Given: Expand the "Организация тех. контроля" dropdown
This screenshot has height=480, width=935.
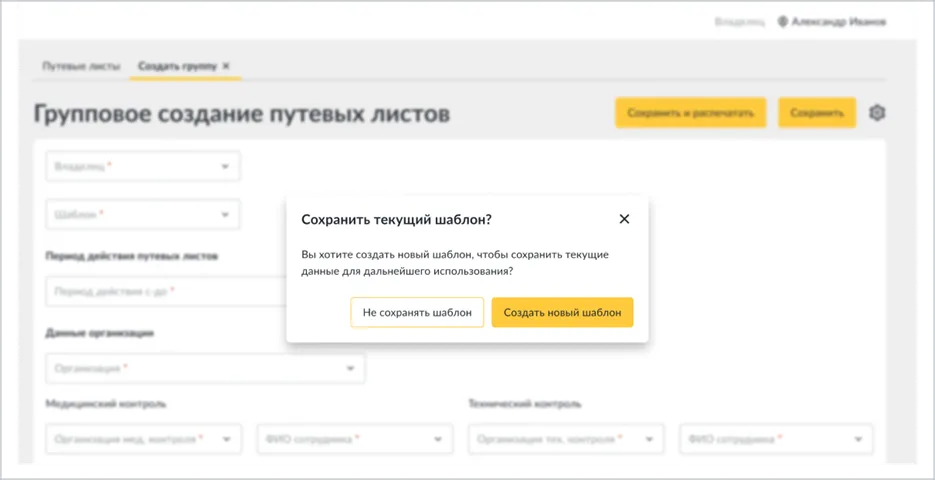Looking at the screenshot, I should [566, 439].
